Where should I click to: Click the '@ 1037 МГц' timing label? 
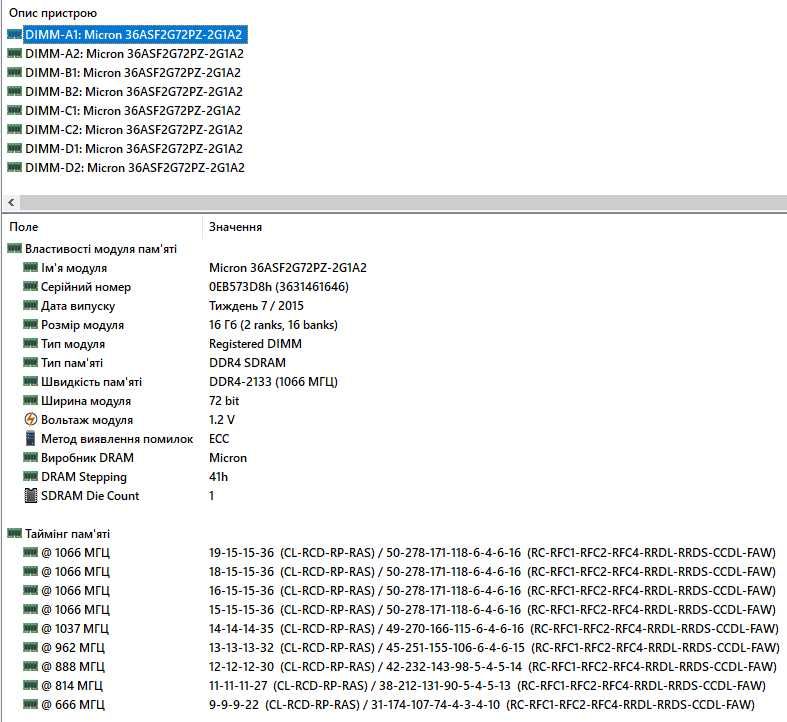(75, 629)
